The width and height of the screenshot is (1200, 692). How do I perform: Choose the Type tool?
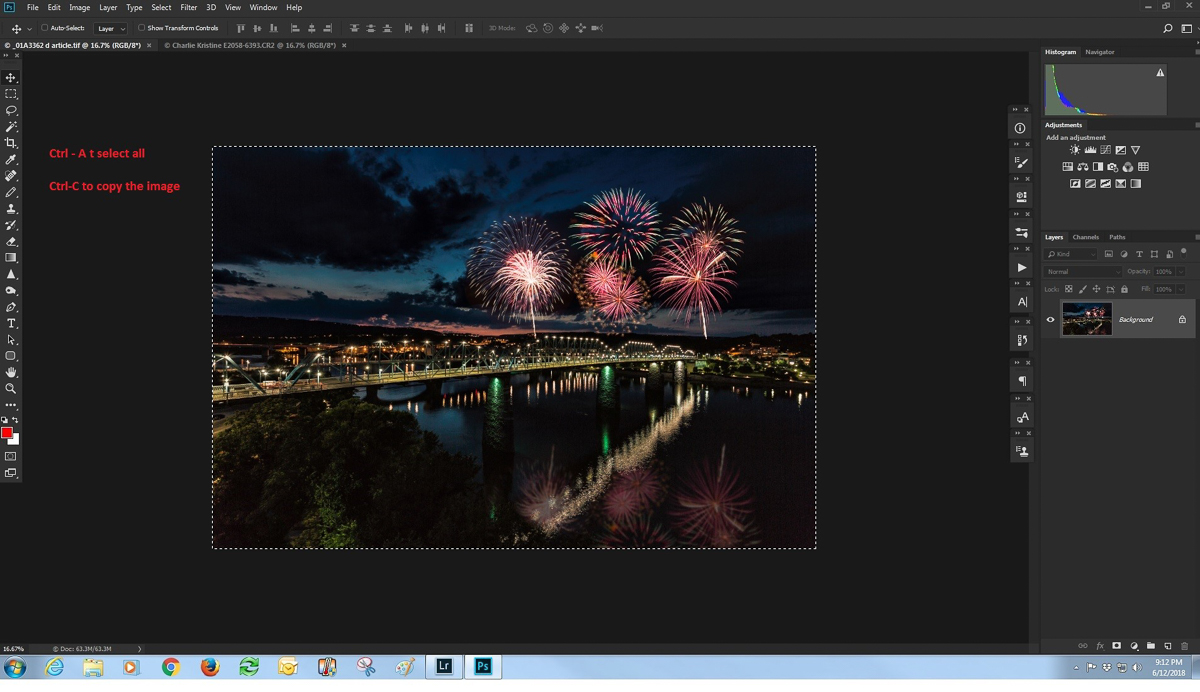pyautogui.click(x=11, y=324)
